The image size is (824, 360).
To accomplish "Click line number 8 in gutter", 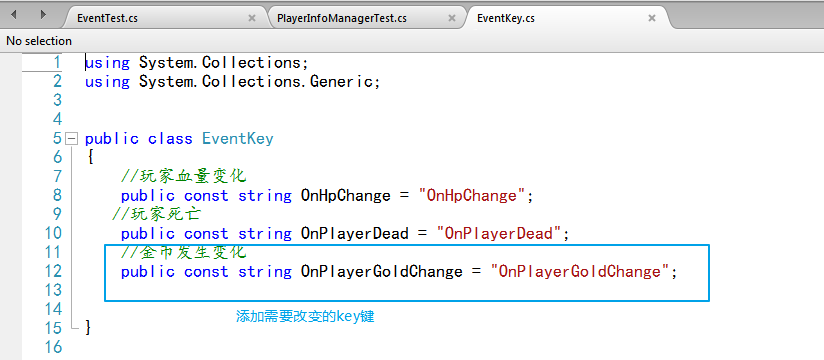I will click(56, 195).
